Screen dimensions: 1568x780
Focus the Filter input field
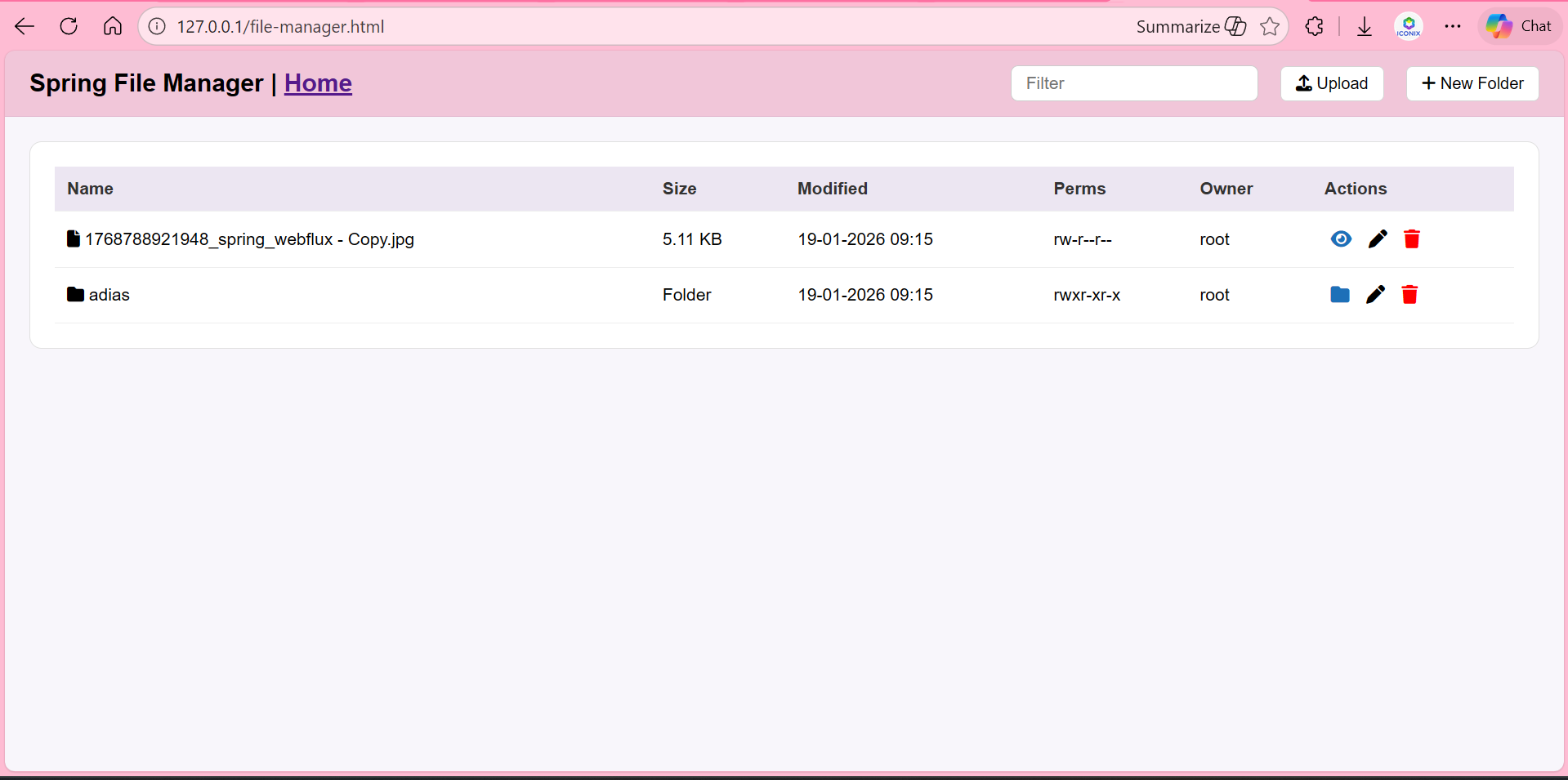1133,83
